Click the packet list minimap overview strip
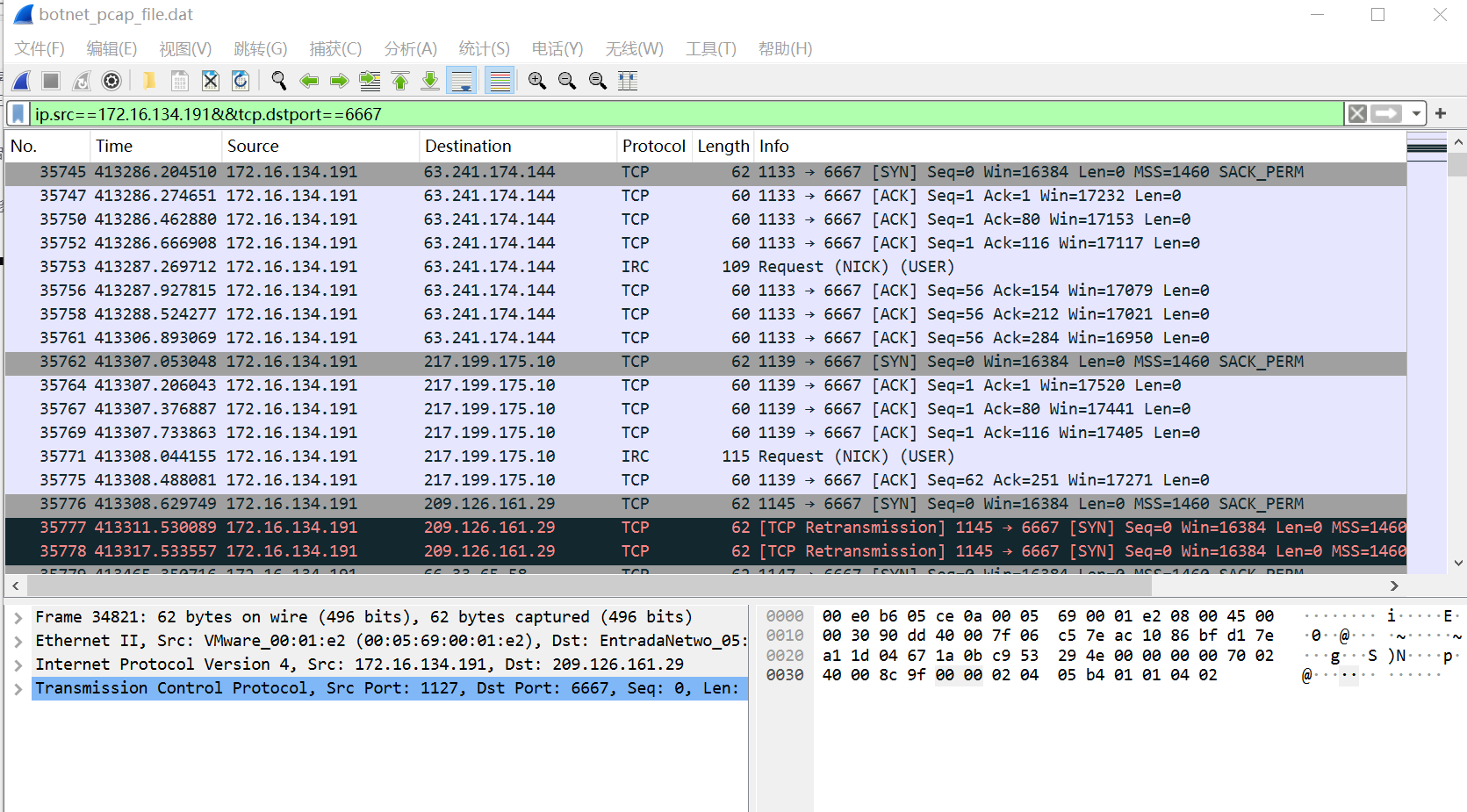Image resolution: width=1467 pixels, height=812 pixels. (1427, 351)
